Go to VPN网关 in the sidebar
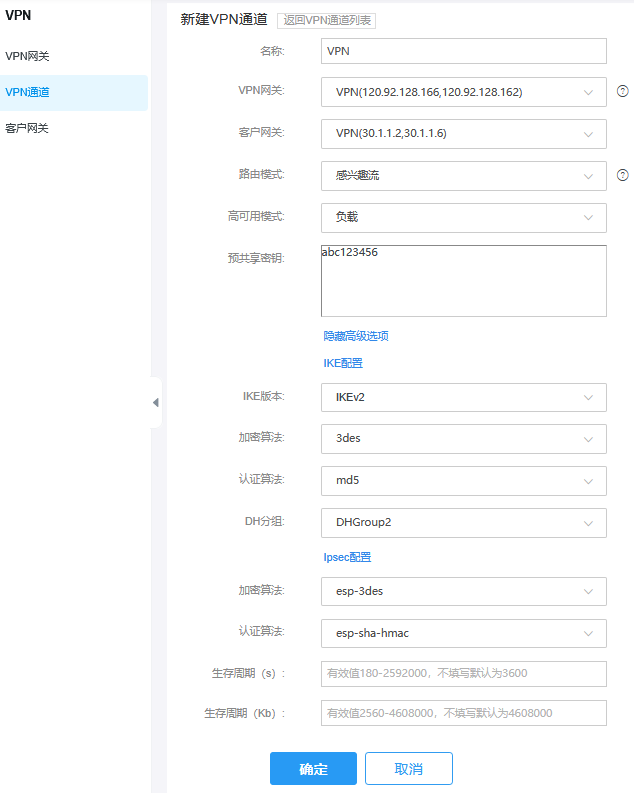 point(28,56)
